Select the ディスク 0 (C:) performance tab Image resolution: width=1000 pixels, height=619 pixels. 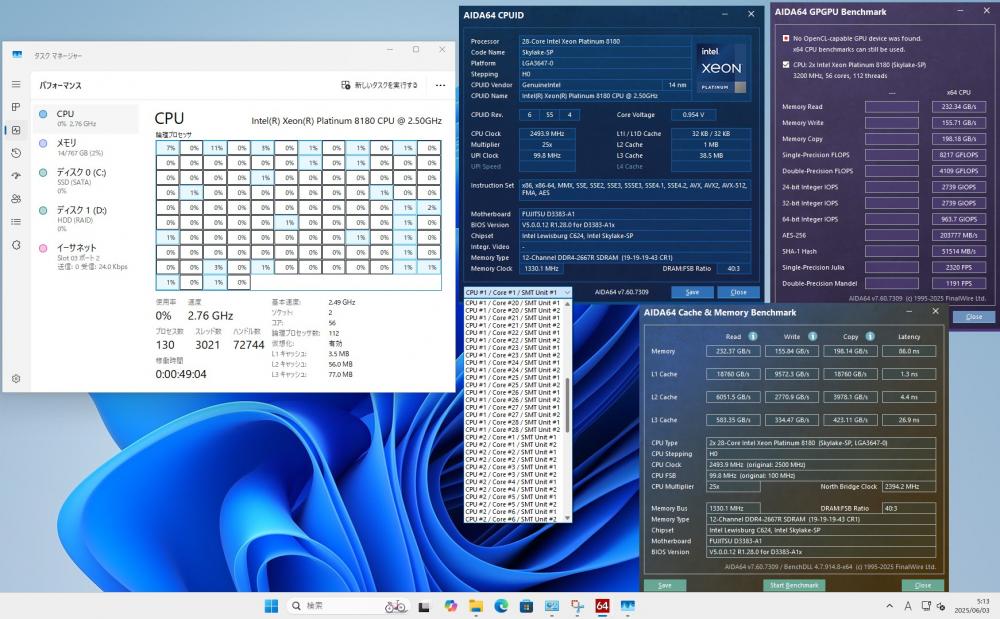click(85, 180)
